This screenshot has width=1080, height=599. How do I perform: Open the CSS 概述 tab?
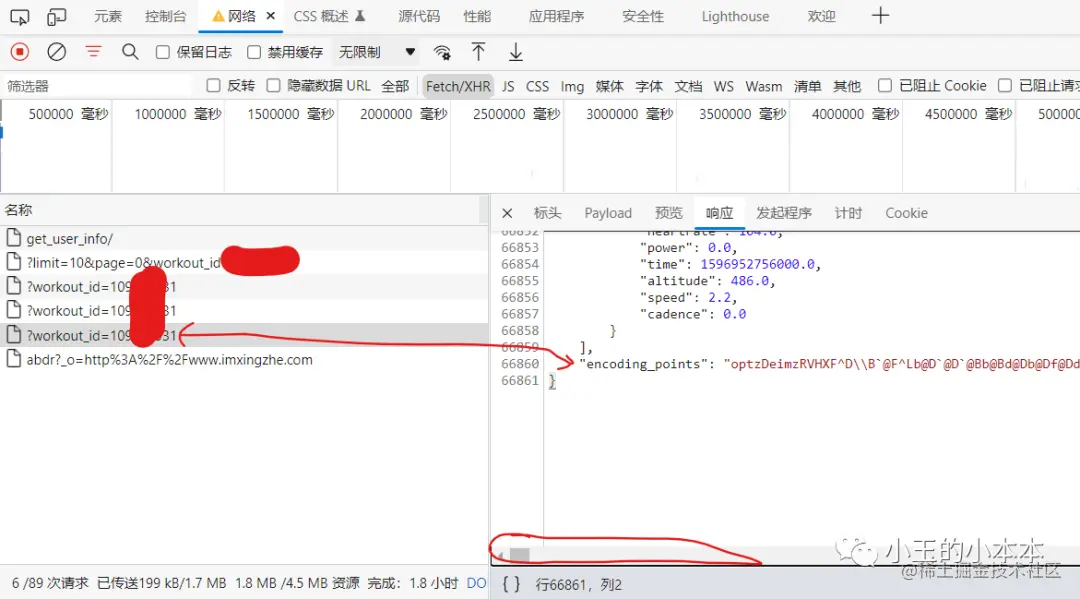(329, 17)
